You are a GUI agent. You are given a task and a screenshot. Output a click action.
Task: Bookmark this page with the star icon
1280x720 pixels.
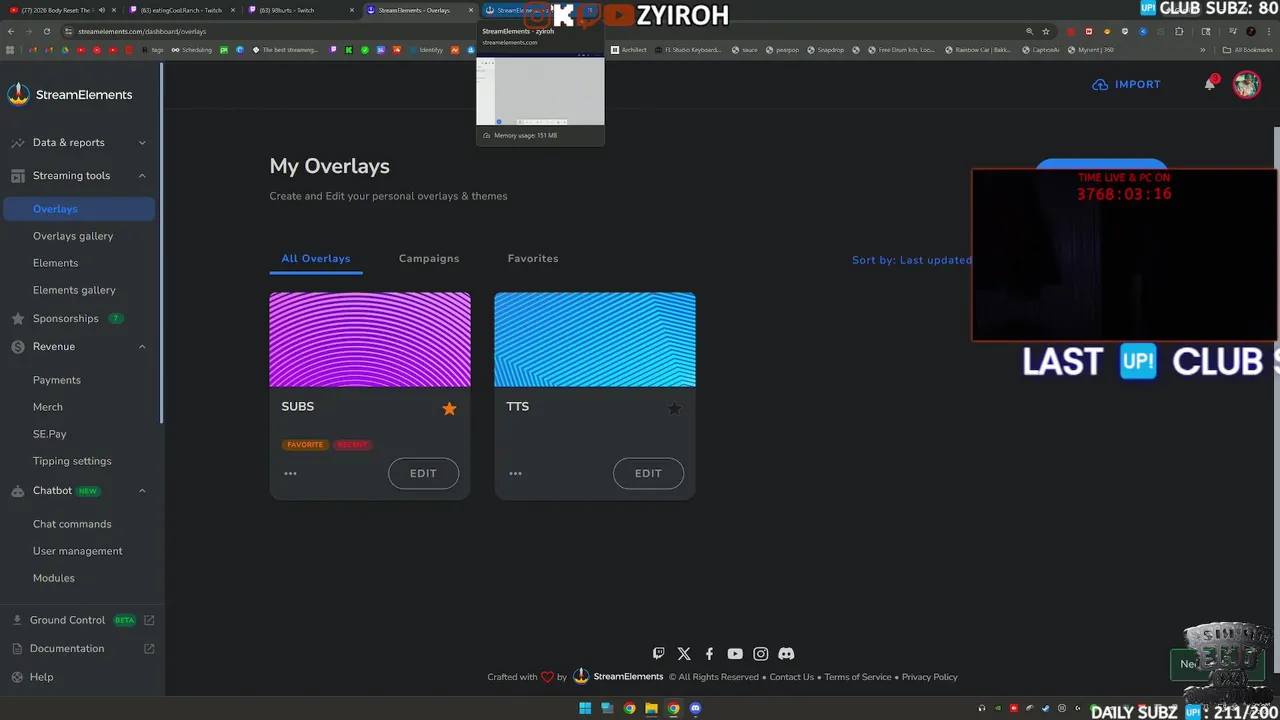click(x=1046, y=31)
